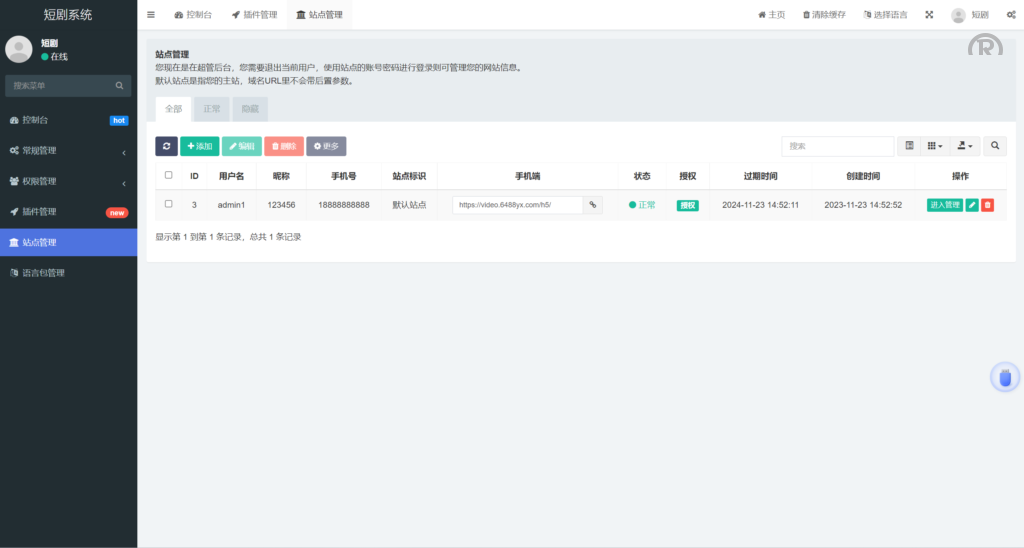This screenshot has height=548, width=1024.
Task: Click the green 添加 button
Action: tap(200, 146)
